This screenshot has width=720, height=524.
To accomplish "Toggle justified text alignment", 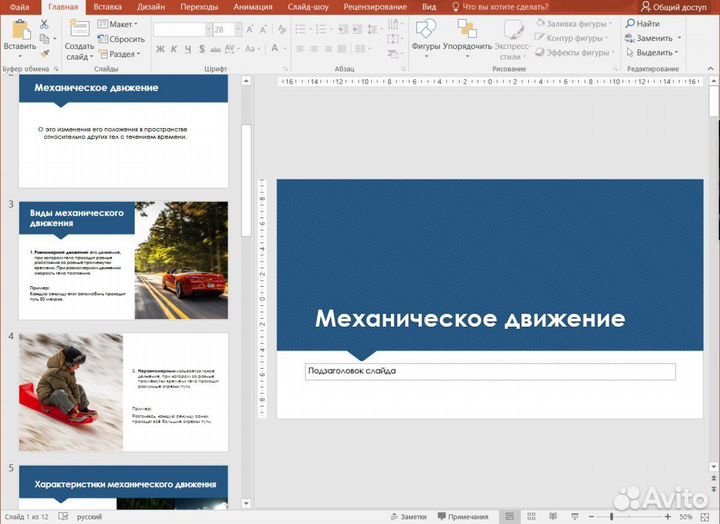I will pos(342,49).
